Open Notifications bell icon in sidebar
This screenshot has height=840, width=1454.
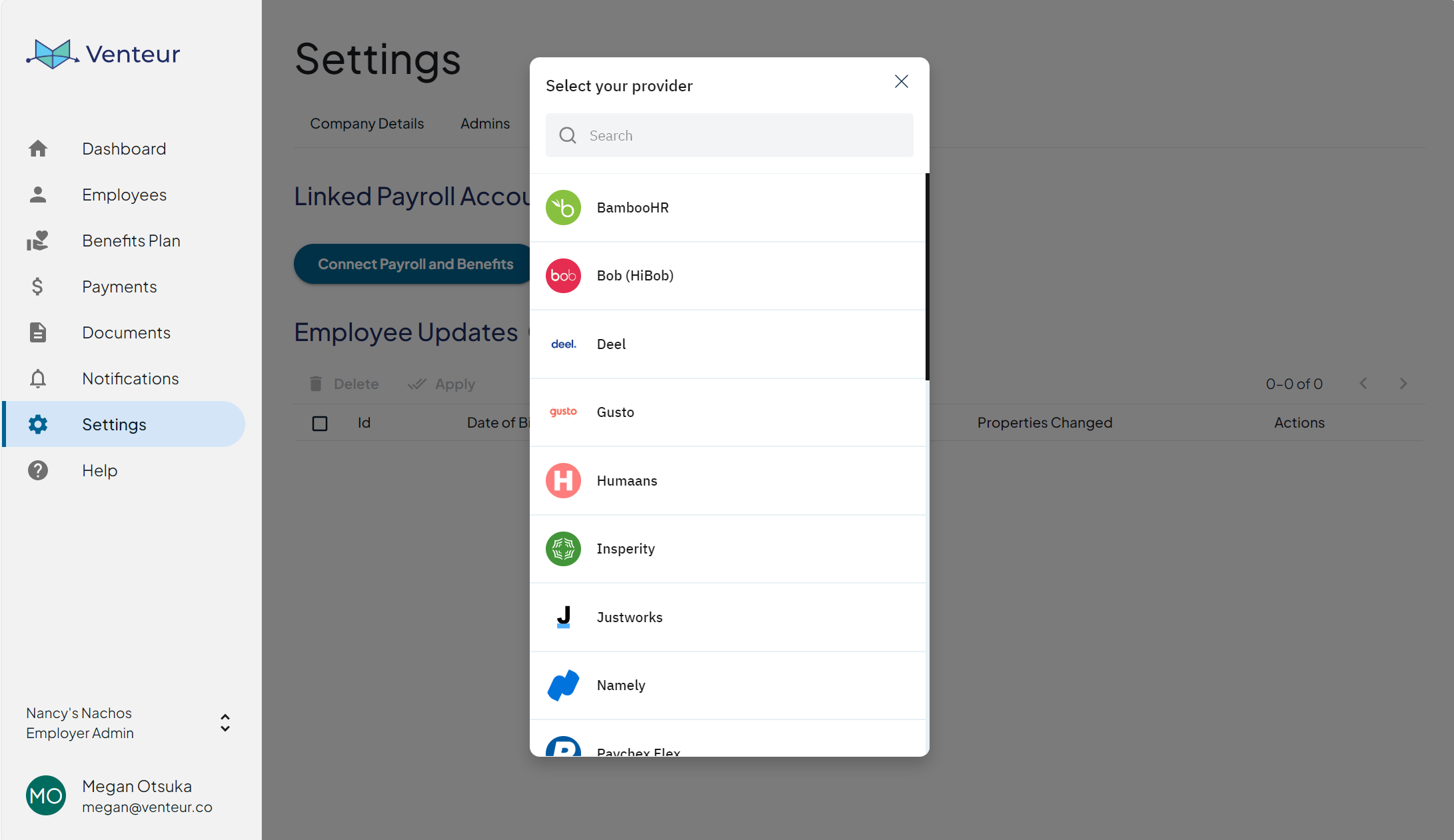(x=38, y=378)
